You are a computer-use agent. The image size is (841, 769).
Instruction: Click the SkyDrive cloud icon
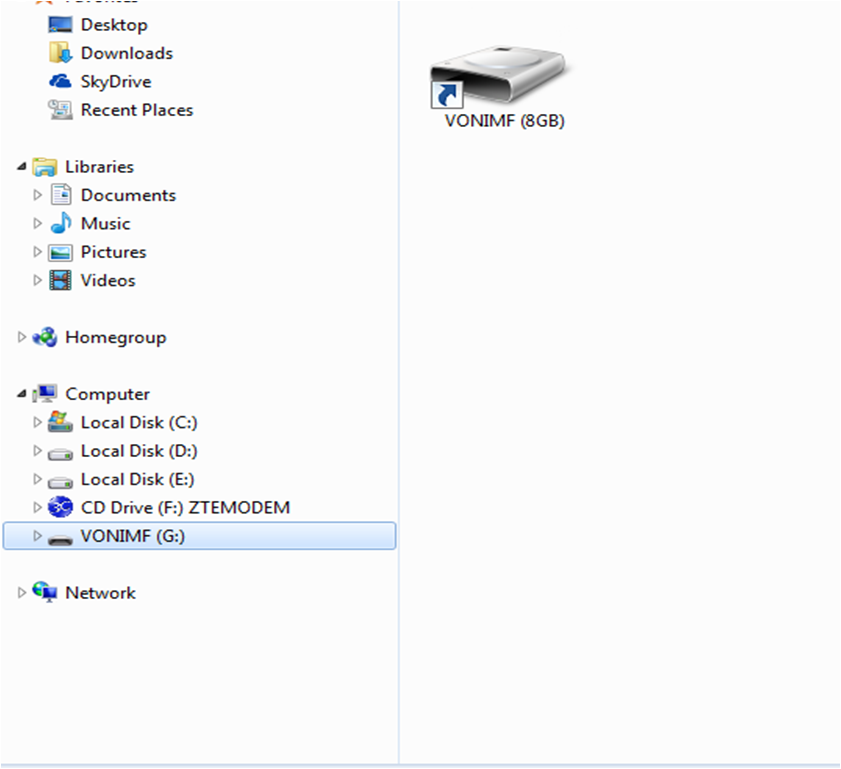[60, 81]
